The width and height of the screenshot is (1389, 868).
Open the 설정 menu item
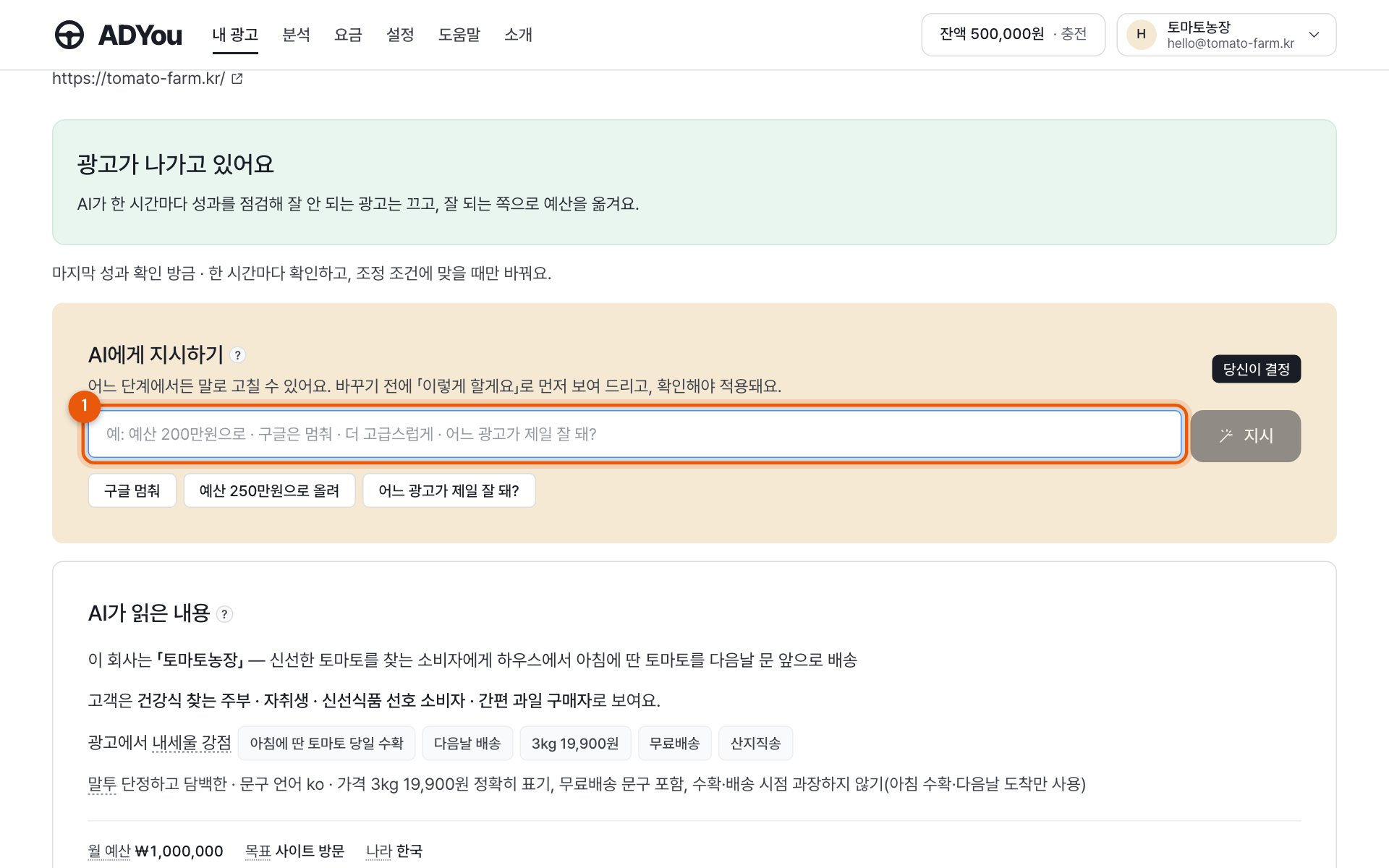(x=400, y=35)
